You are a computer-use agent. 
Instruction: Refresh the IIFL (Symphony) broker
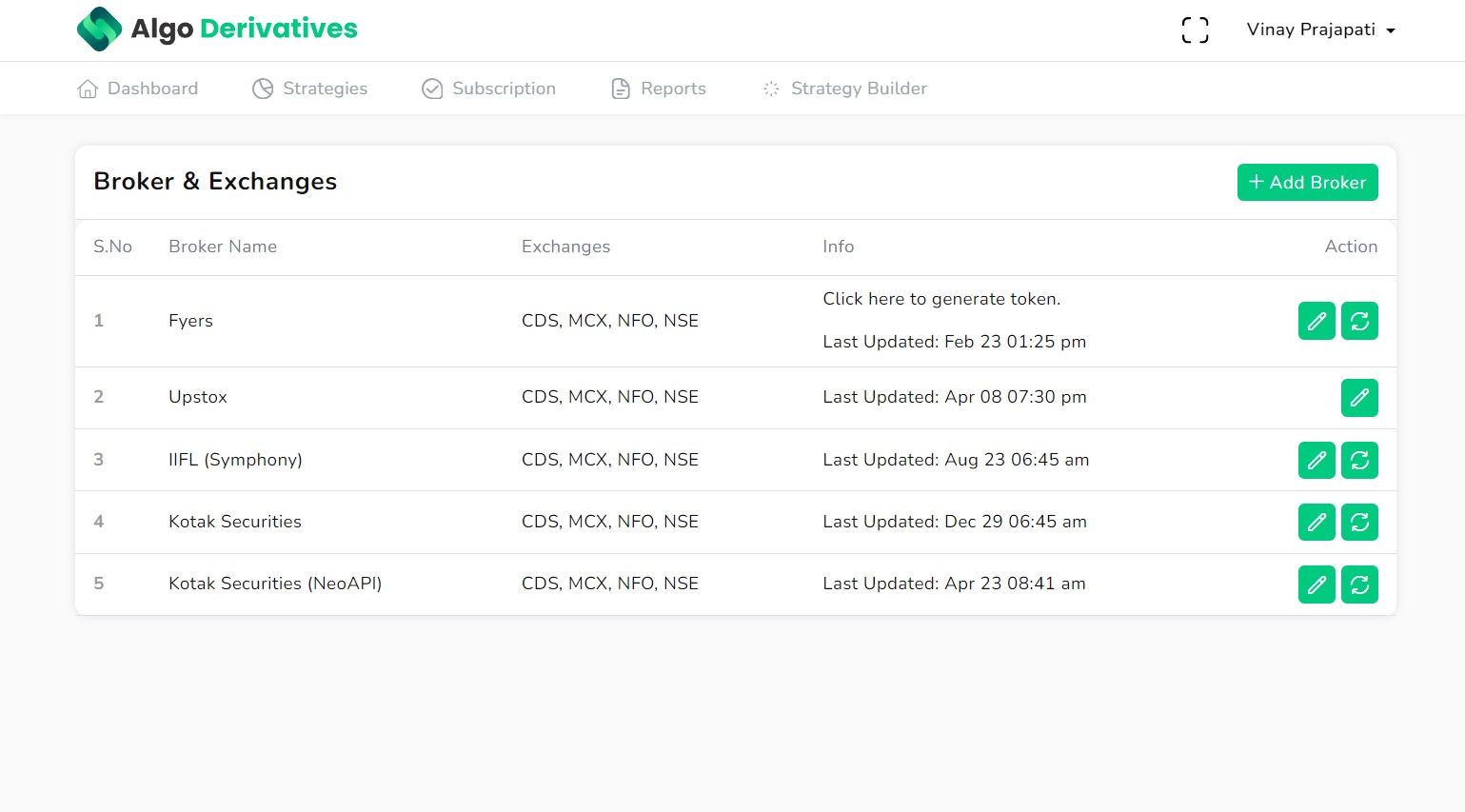(x=1359, y=460)
